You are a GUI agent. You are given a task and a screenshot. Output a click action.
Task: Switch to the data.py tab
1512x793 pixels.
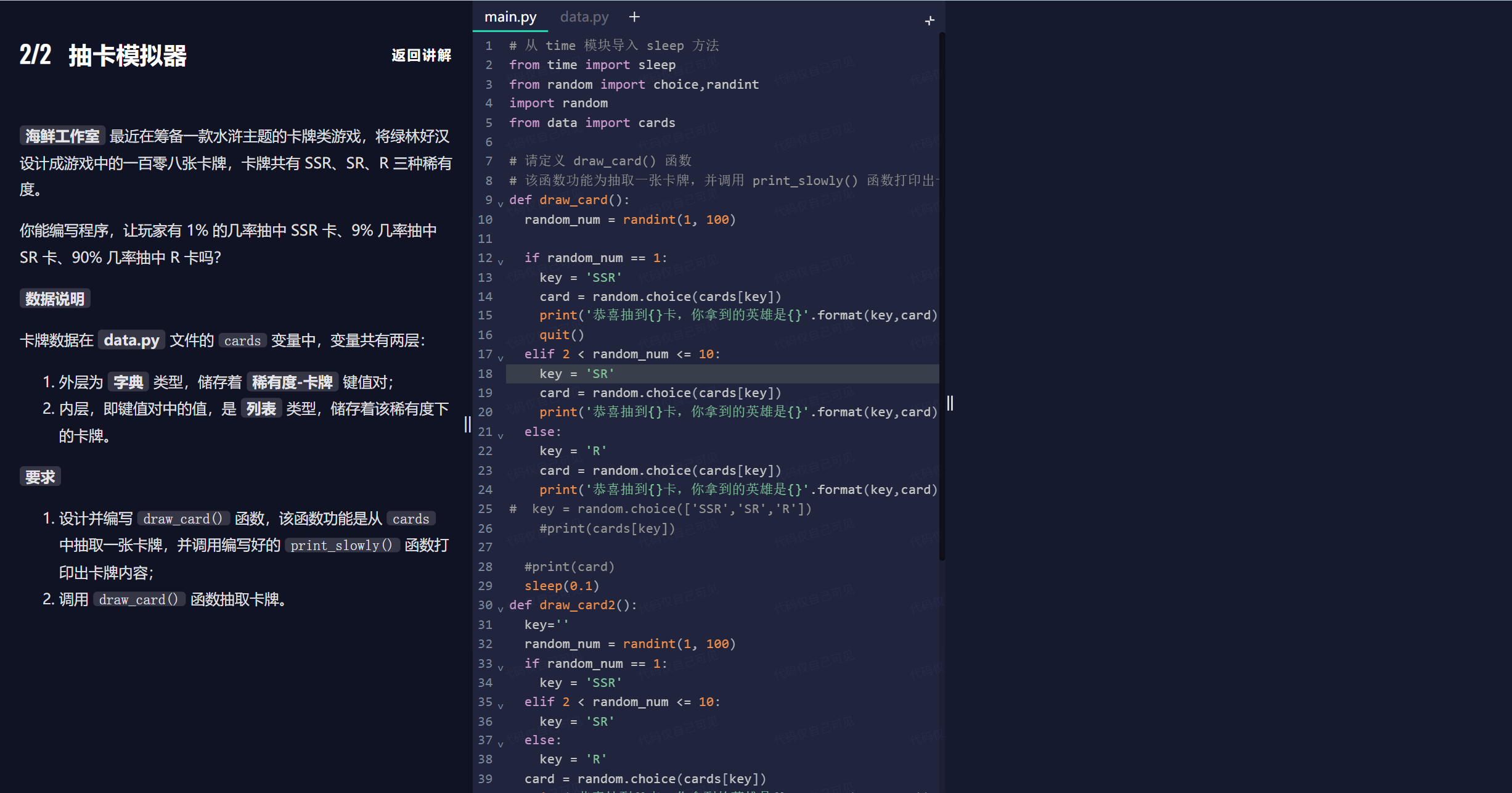[584, 17]
